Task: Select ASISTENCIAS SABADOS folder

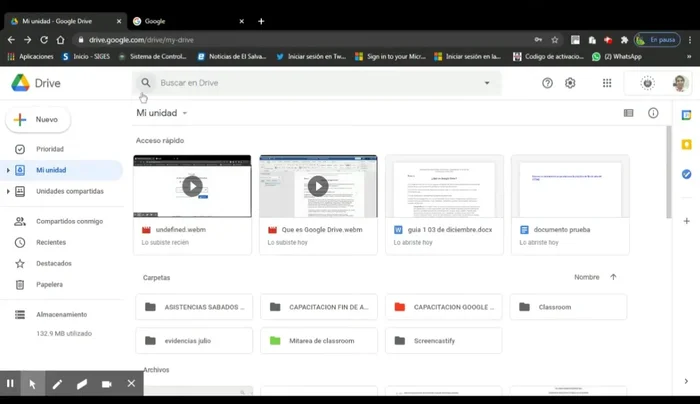Action: pos(194,307)
